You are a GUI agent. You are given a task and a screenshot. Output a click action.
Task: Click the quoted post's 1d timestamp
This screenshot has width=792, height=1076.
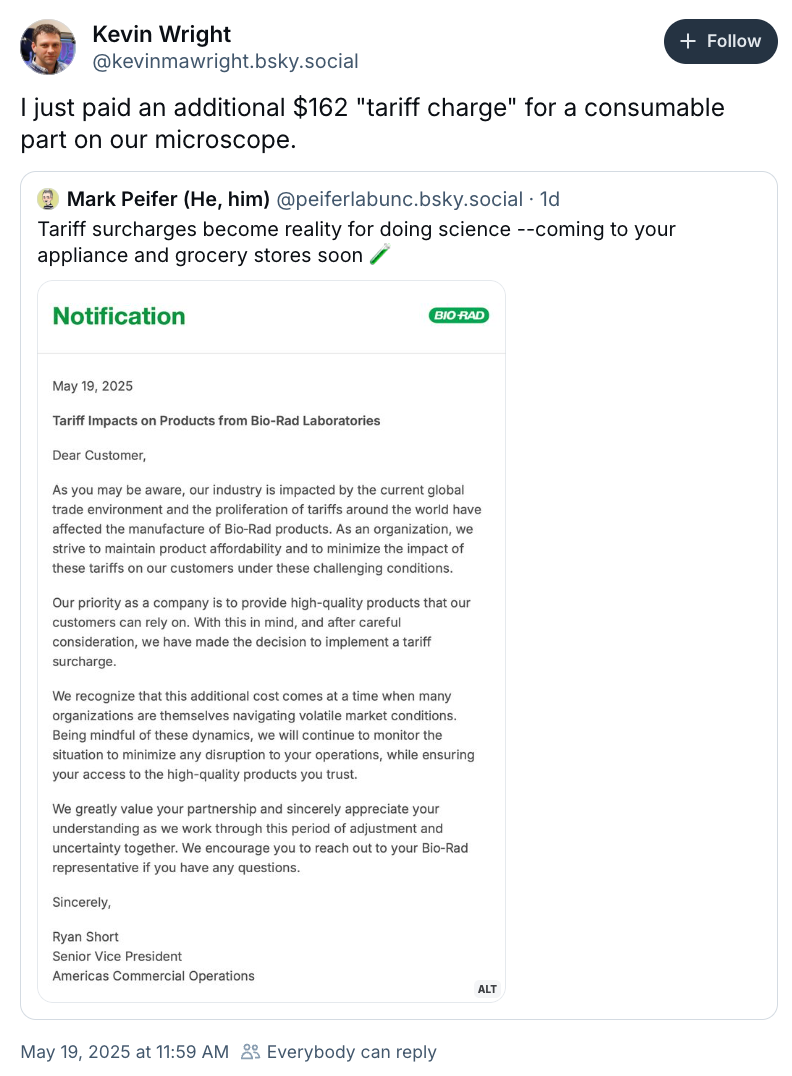550,199
